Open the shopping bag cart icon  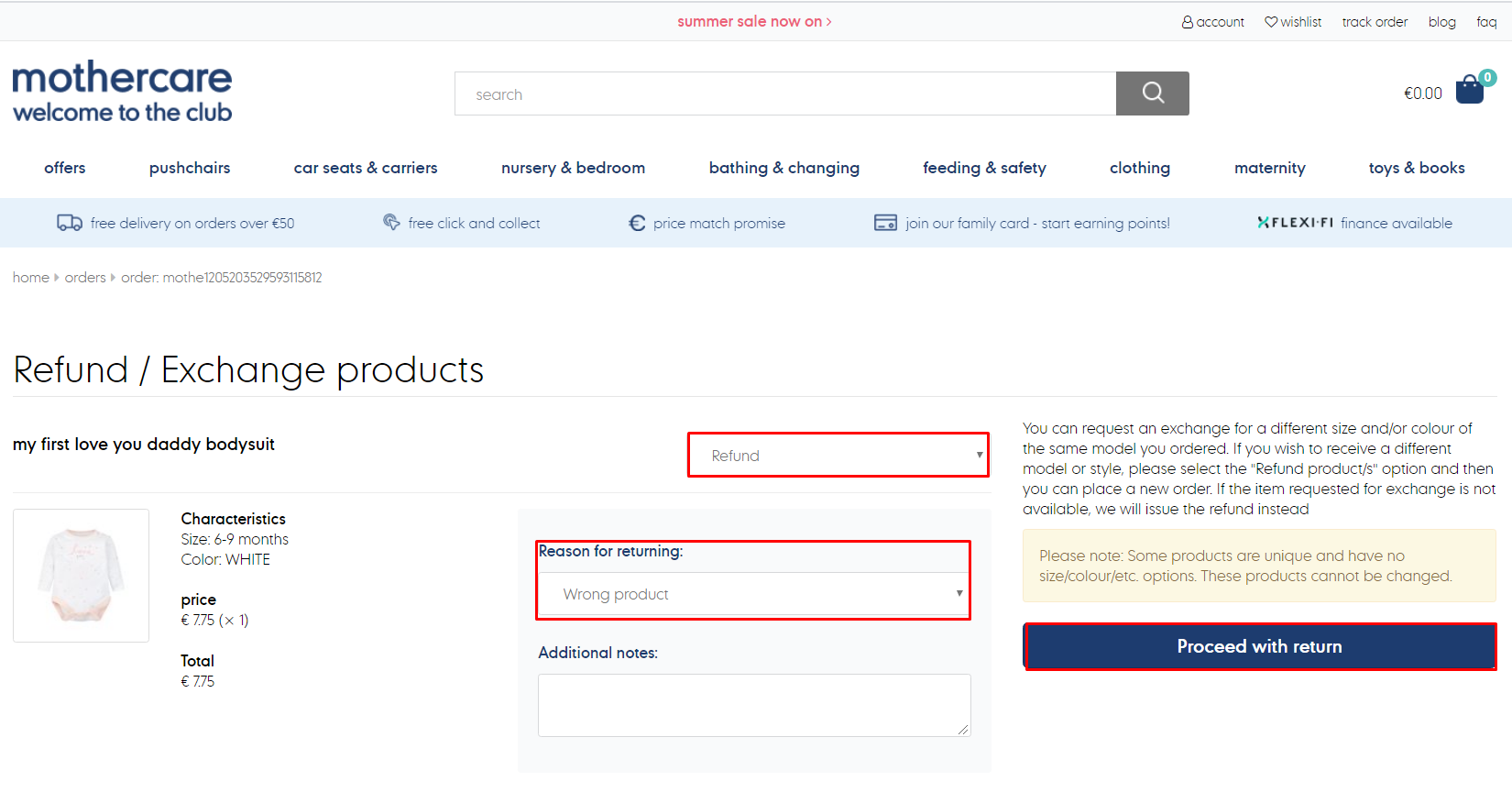pyautogui.click(x=1470, y=90)
